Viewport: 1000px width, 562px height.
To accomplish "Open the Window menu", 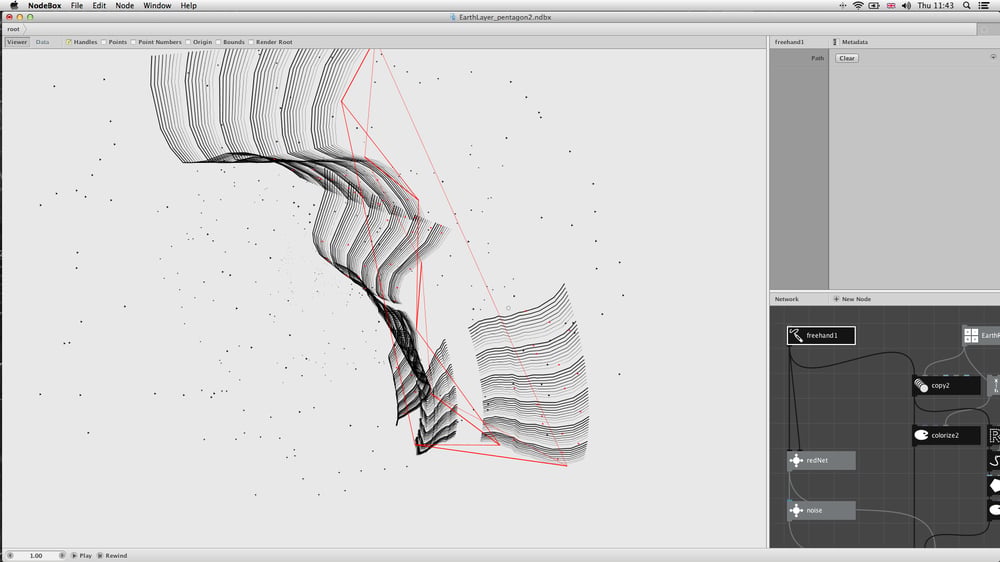I will [x=157, y=5].
